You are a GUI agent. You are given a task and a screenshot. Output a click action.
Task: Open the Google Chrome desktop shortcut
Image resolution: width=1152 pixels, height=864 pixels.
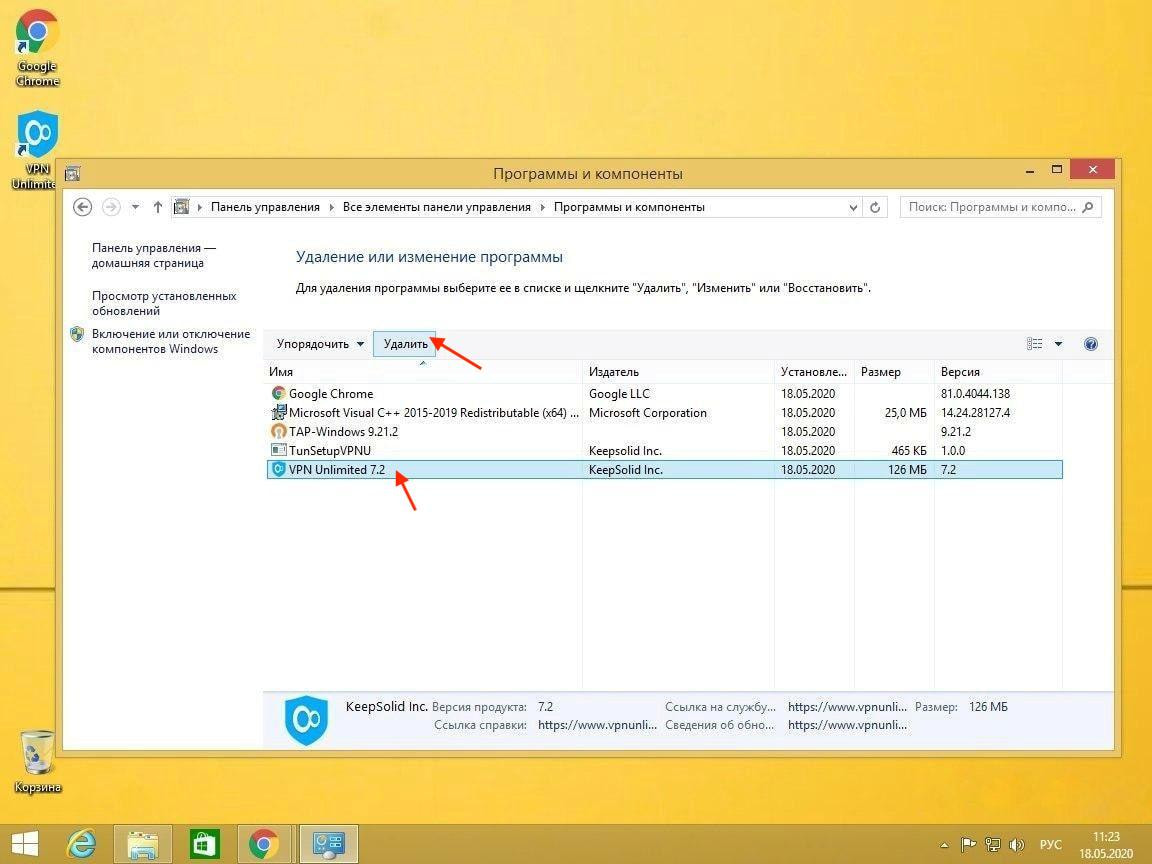pos(37,47)
